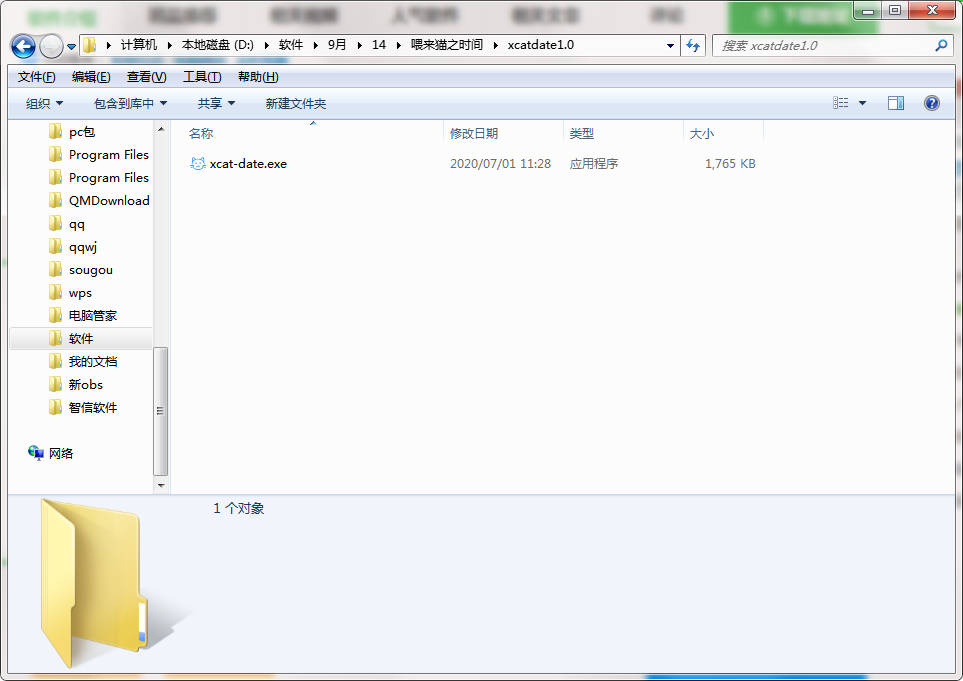Sort by 名称 column header

[201, 133]
